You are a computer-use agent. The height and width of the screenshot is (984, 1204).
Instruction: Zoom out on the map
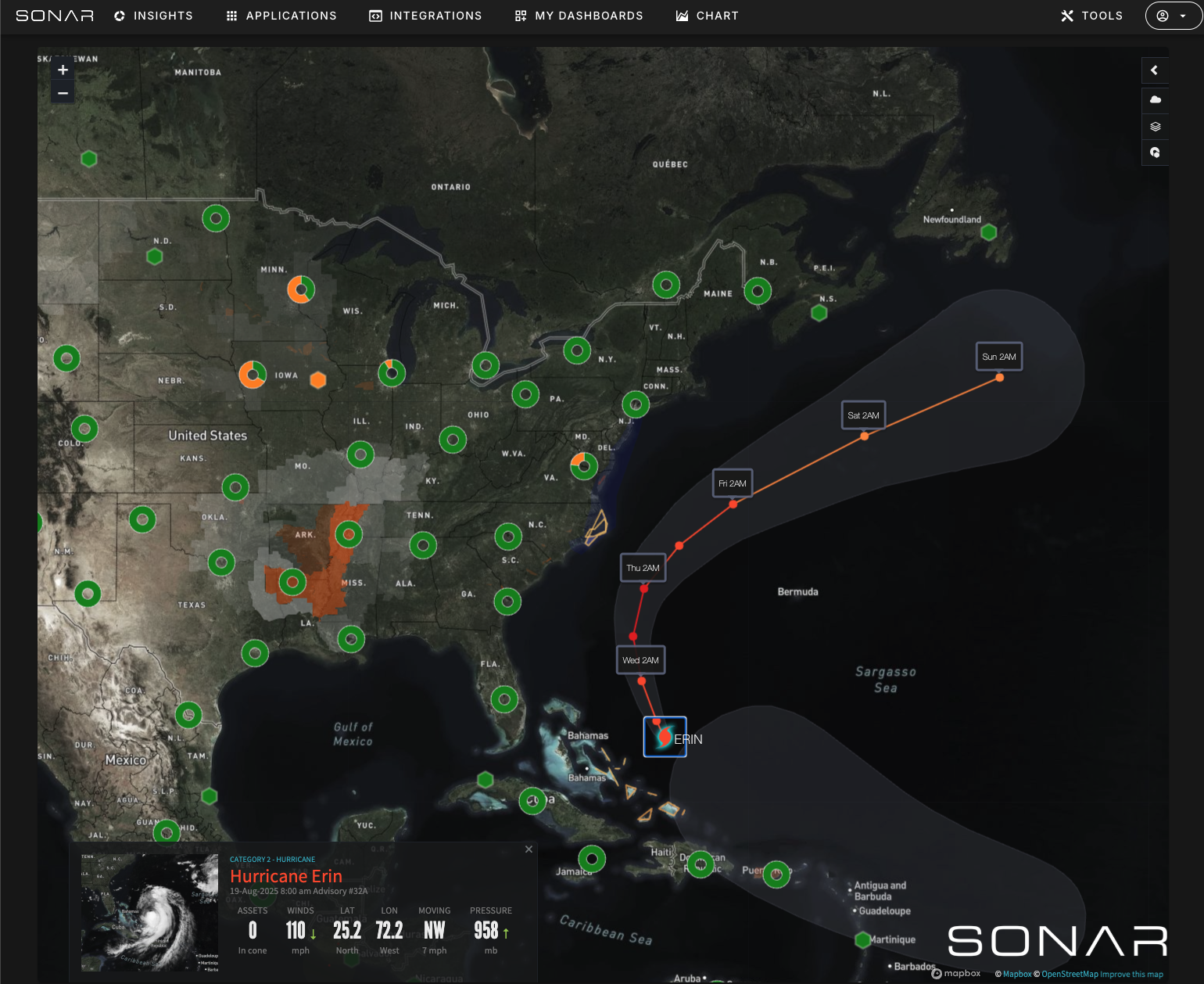tap(63, 93)
